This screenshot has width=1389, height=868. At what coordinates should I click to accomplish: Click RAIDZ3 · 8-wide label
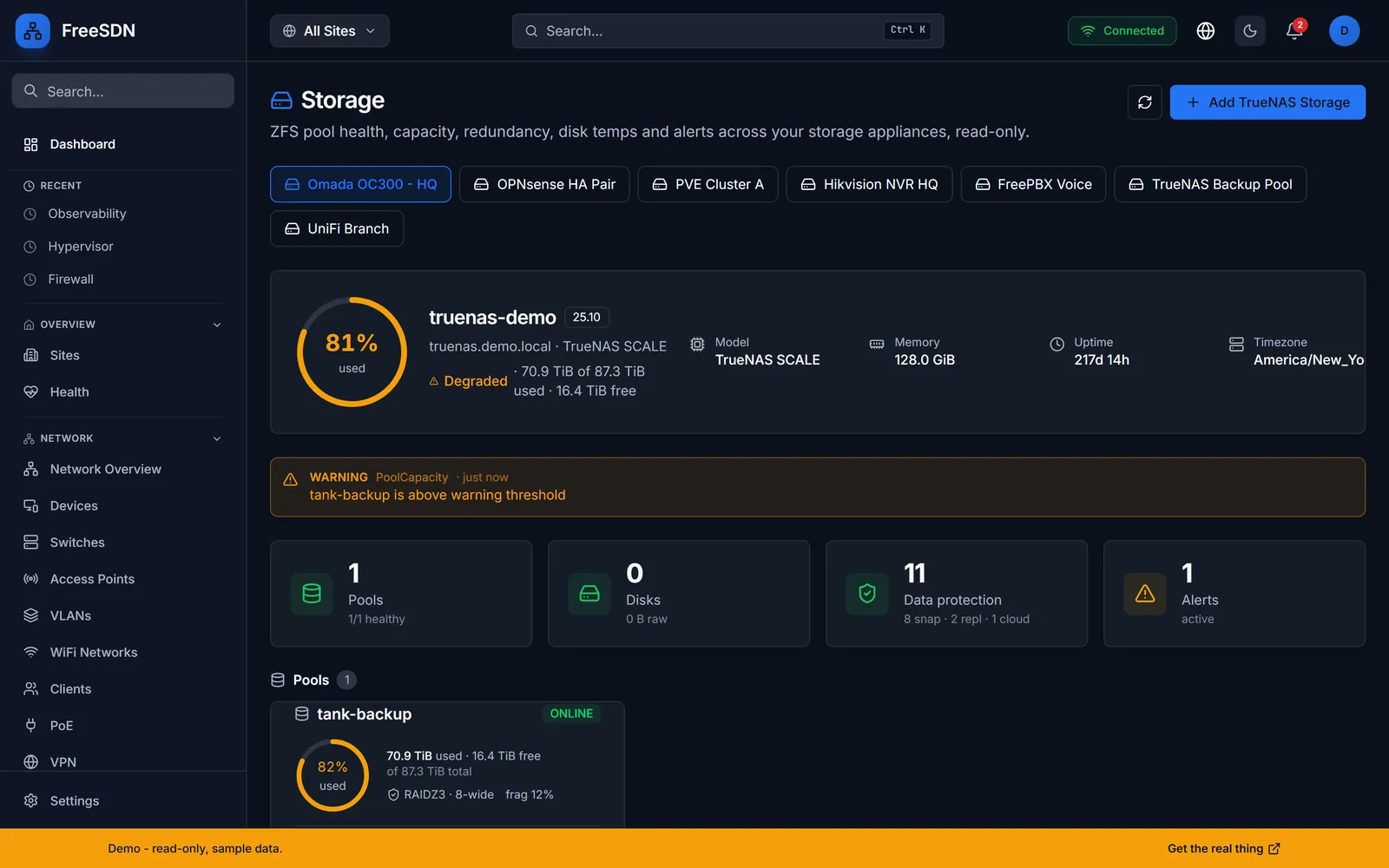(x=449, y=795)
